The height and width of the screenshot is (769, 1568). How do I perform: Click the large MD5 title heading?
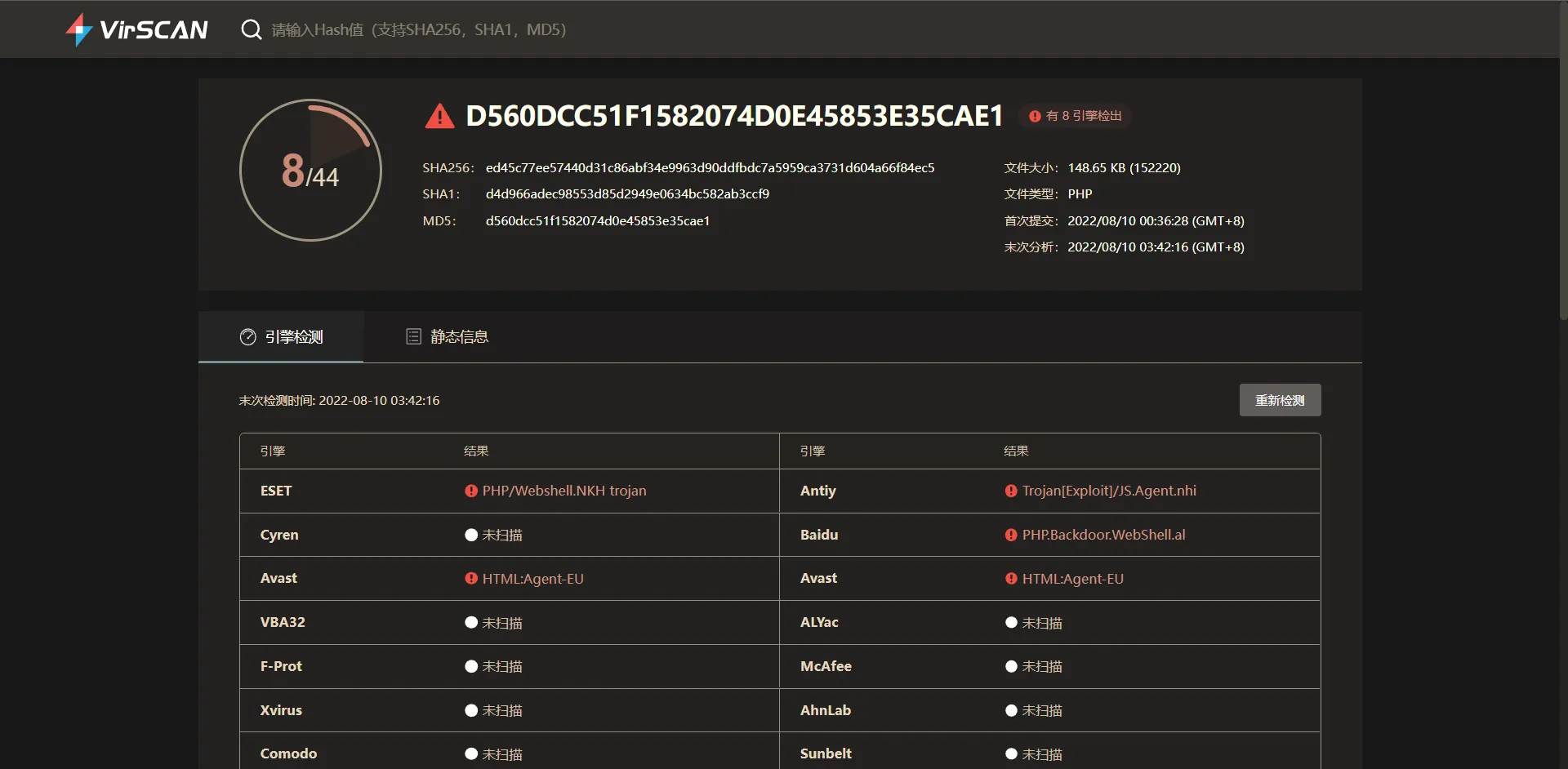tap(734, 116)
